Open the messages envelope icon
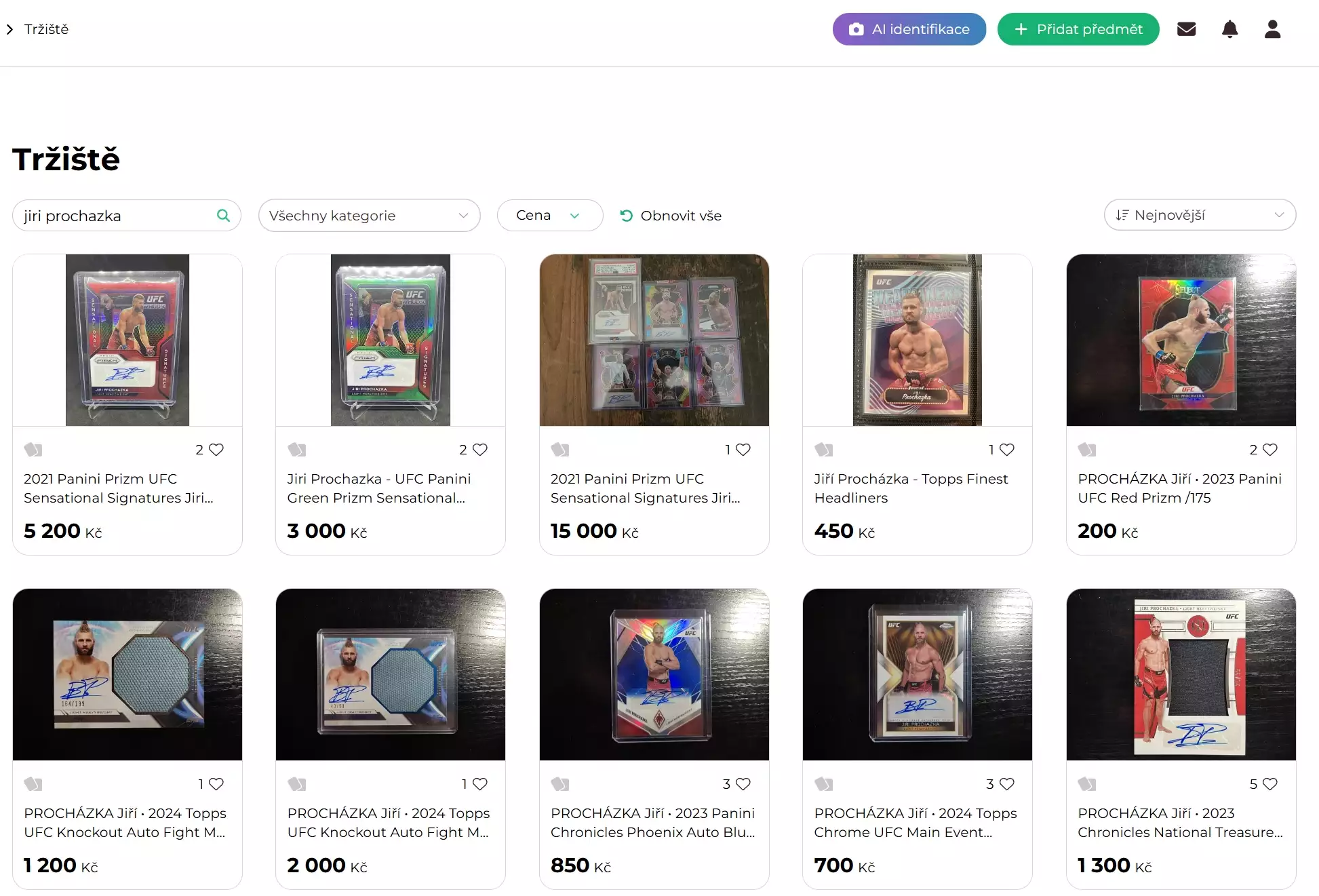The image size is (1319, 896). point(1186,29)
